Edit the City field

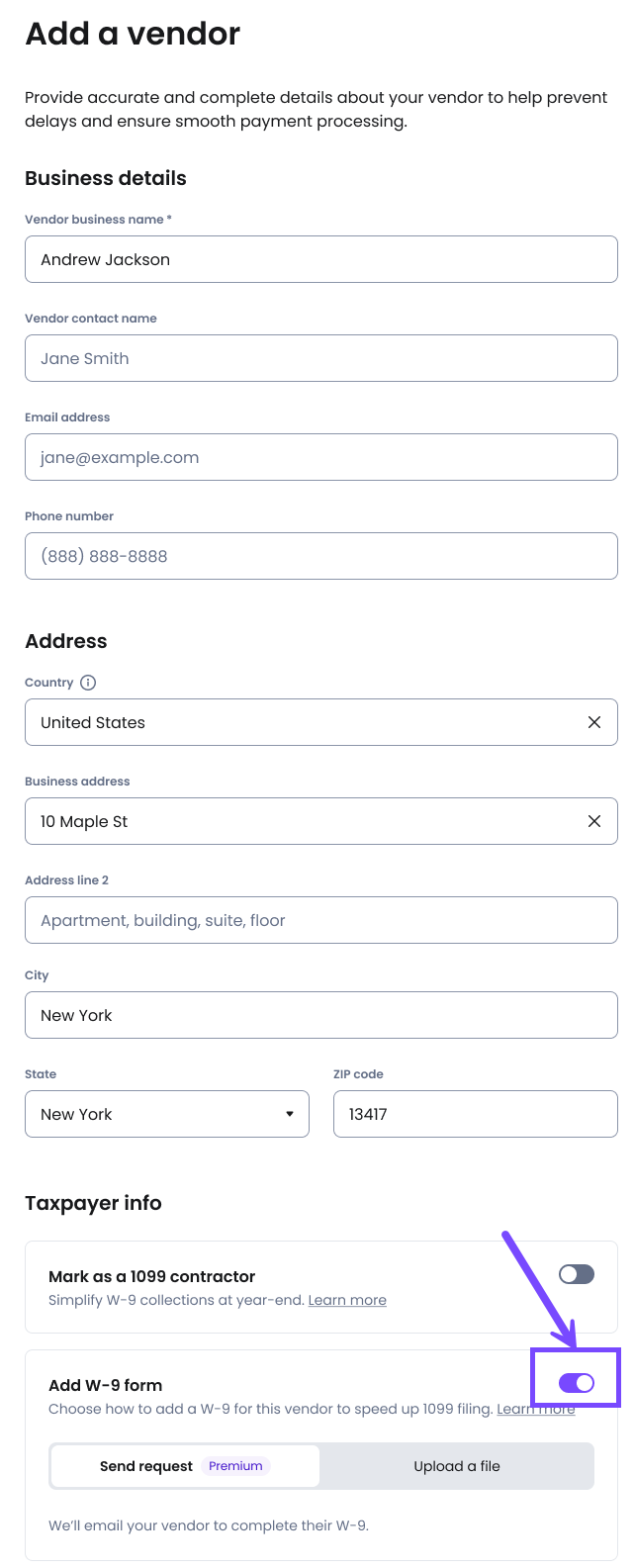321,1015
